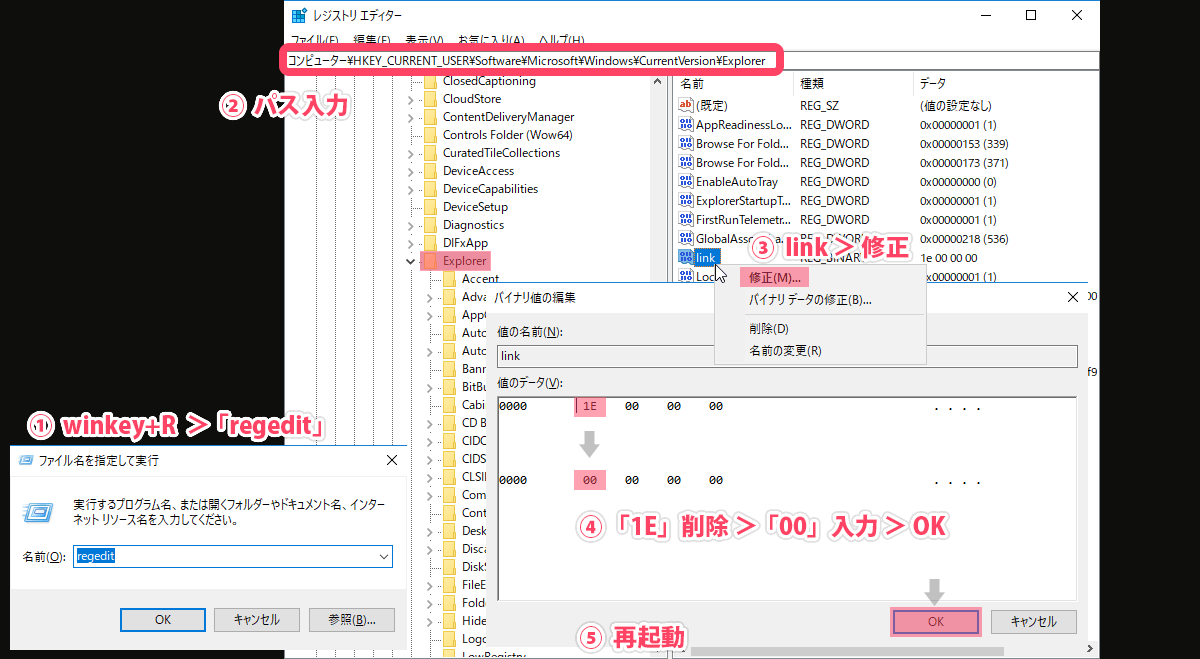Click the ClosedCaptioning folder icon
This screenshot has height=659, width=1200.
431,82
